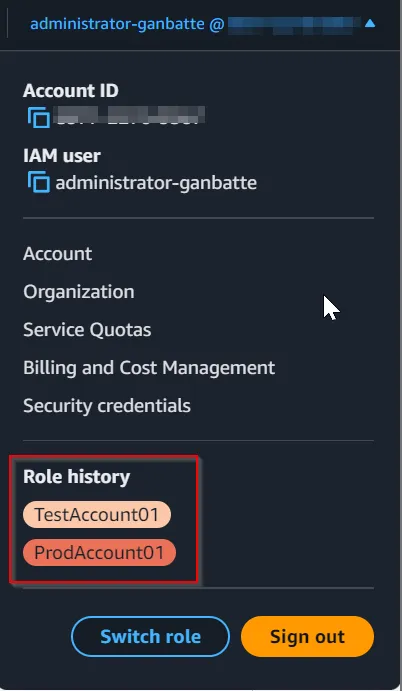Open the Organization menu item
The height and width of the screenshot is (691, 402).
[79, 292]
